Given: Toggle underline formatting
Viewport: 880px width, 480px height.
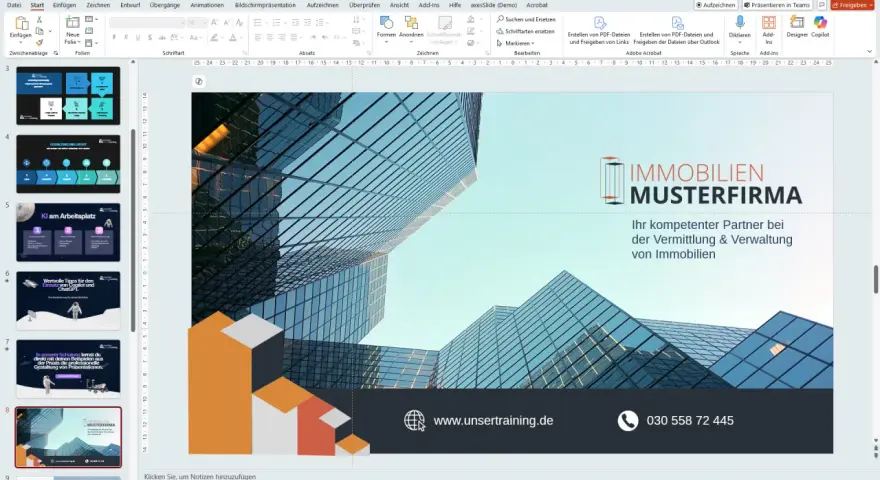Looking at the screenshot, I should [x=138, y=38].
